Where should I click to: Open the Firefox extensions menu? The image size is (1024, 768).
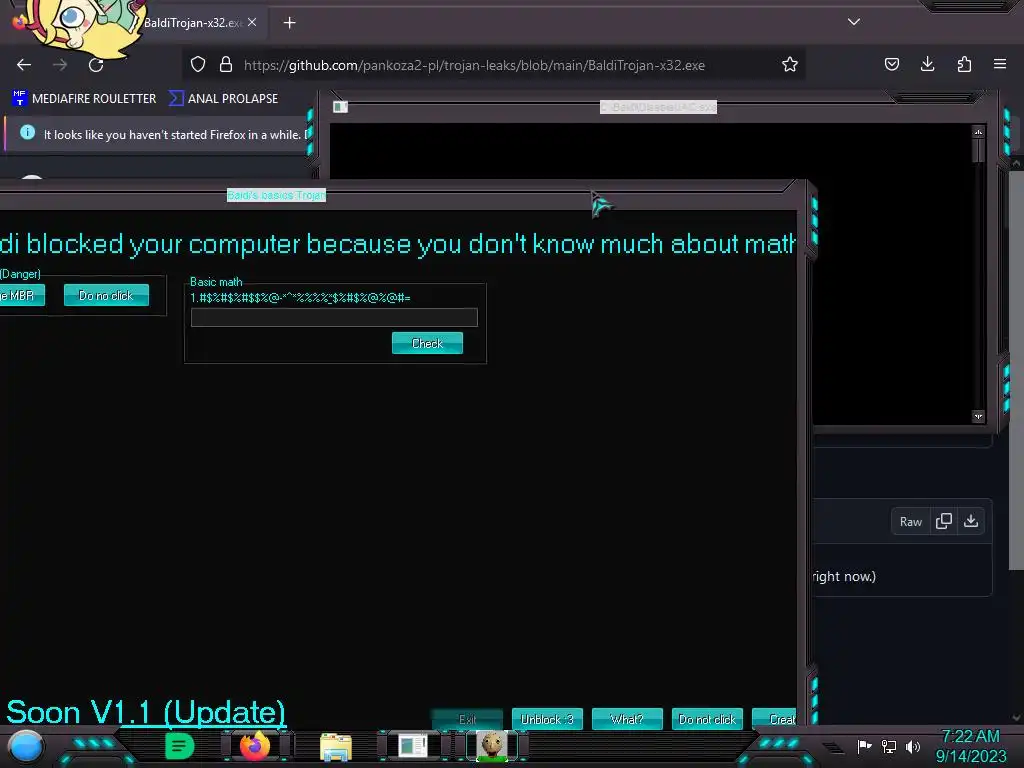coord(964,64)
